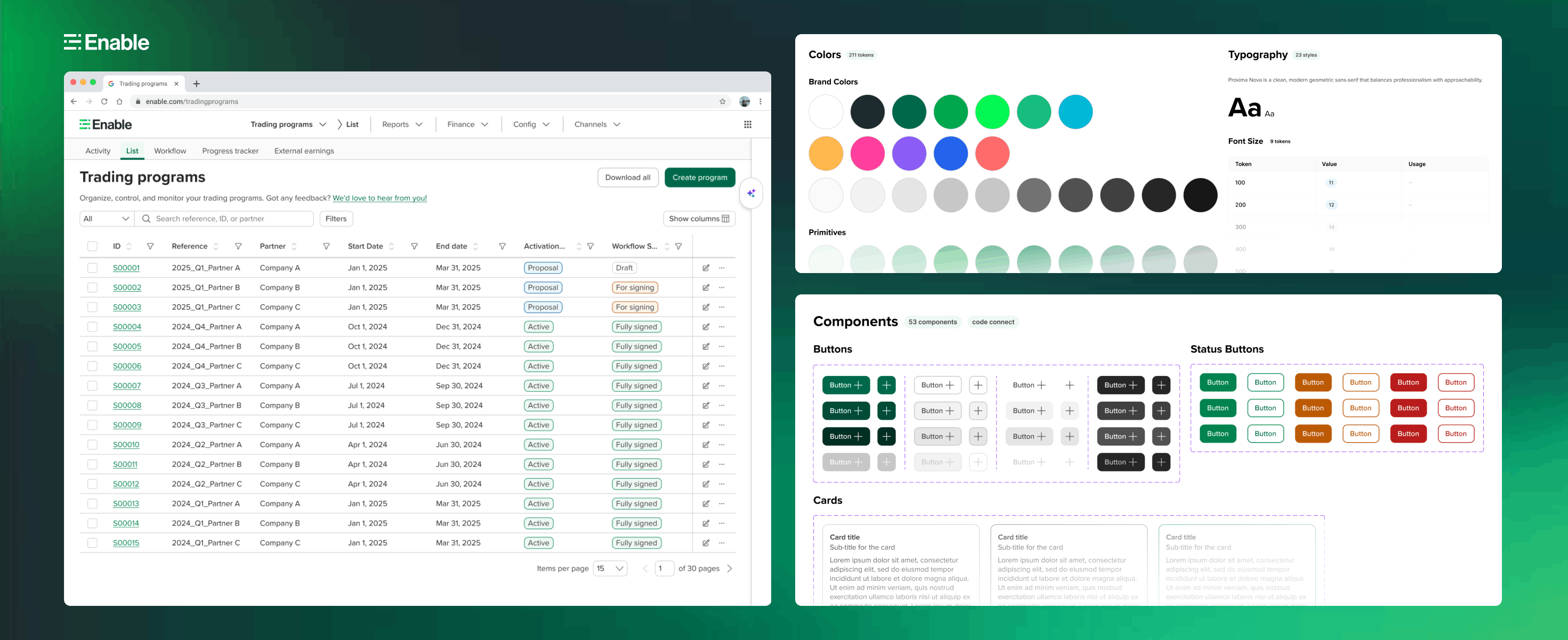Toggle the select-all checkbox in the table header
1568x640 pixels.
point(93,246)
